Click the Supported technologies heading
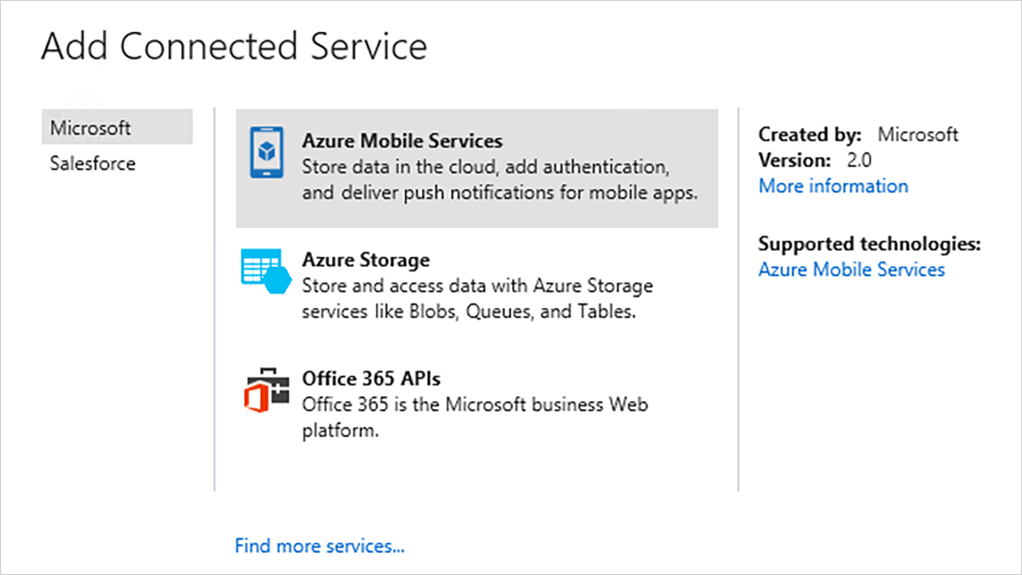The image size is (1022, 575). pyautogui.click(x=870, y=244)
